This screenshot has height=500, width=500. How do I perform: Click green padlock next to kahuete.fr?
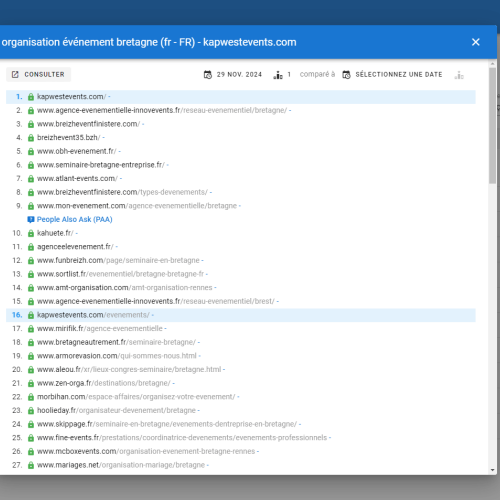tap(31, 233)
